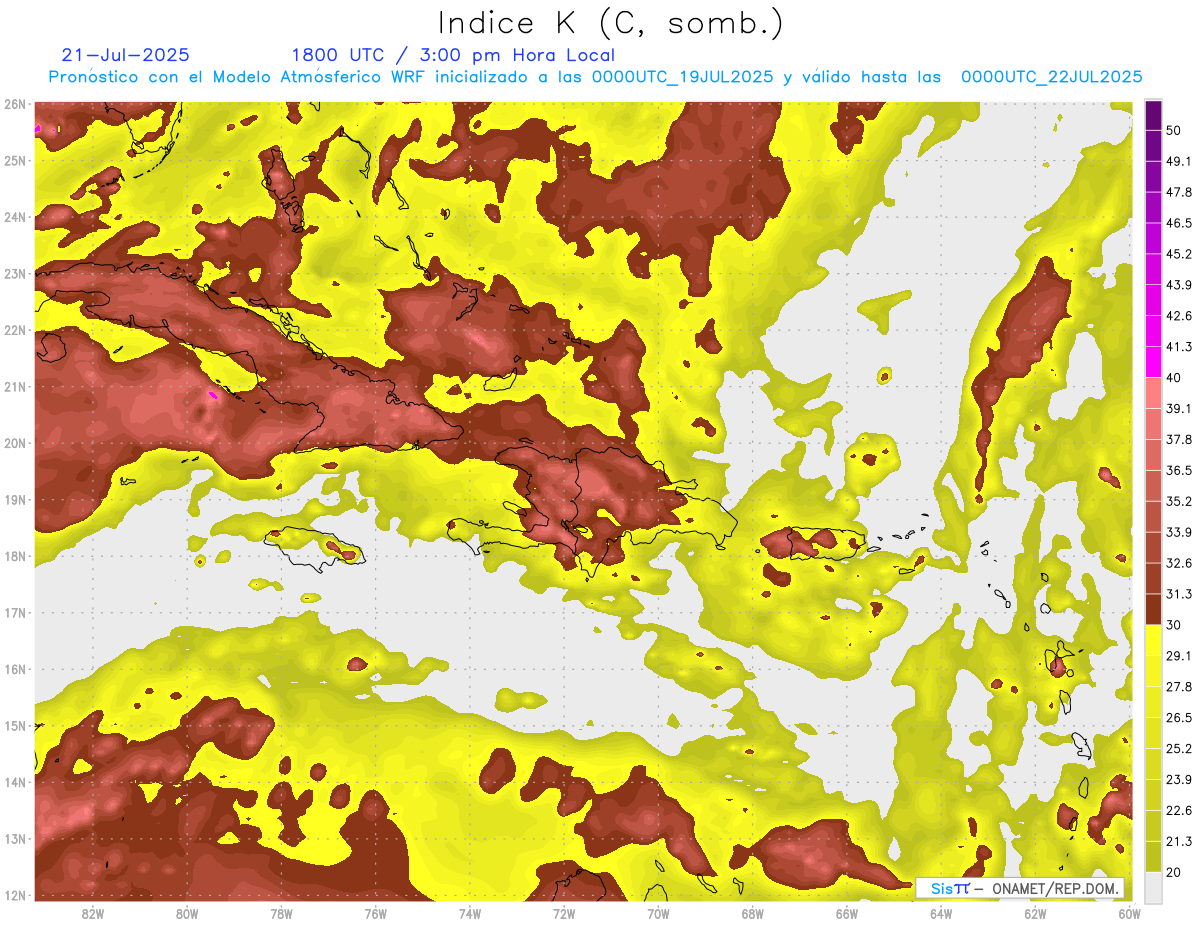Viewport: 1200px width, 927px height.
Task: Pick the gray swatch below 20
Action: point(1153,887)
